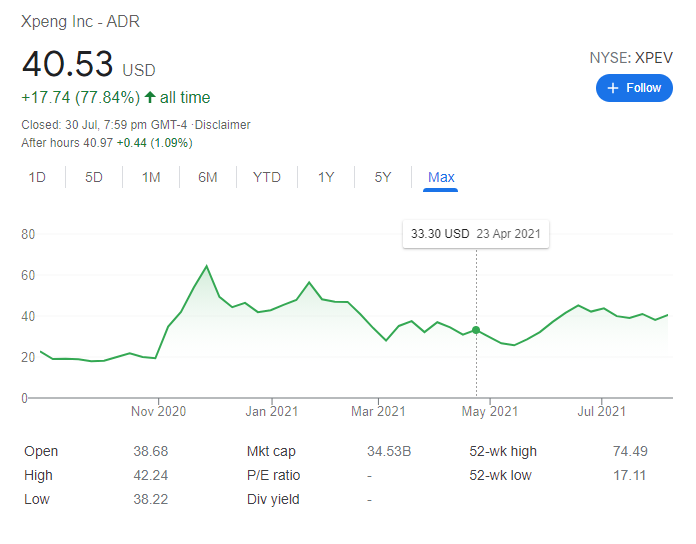Click the Xpeng Inc - ADR title

tap(80, 21)
